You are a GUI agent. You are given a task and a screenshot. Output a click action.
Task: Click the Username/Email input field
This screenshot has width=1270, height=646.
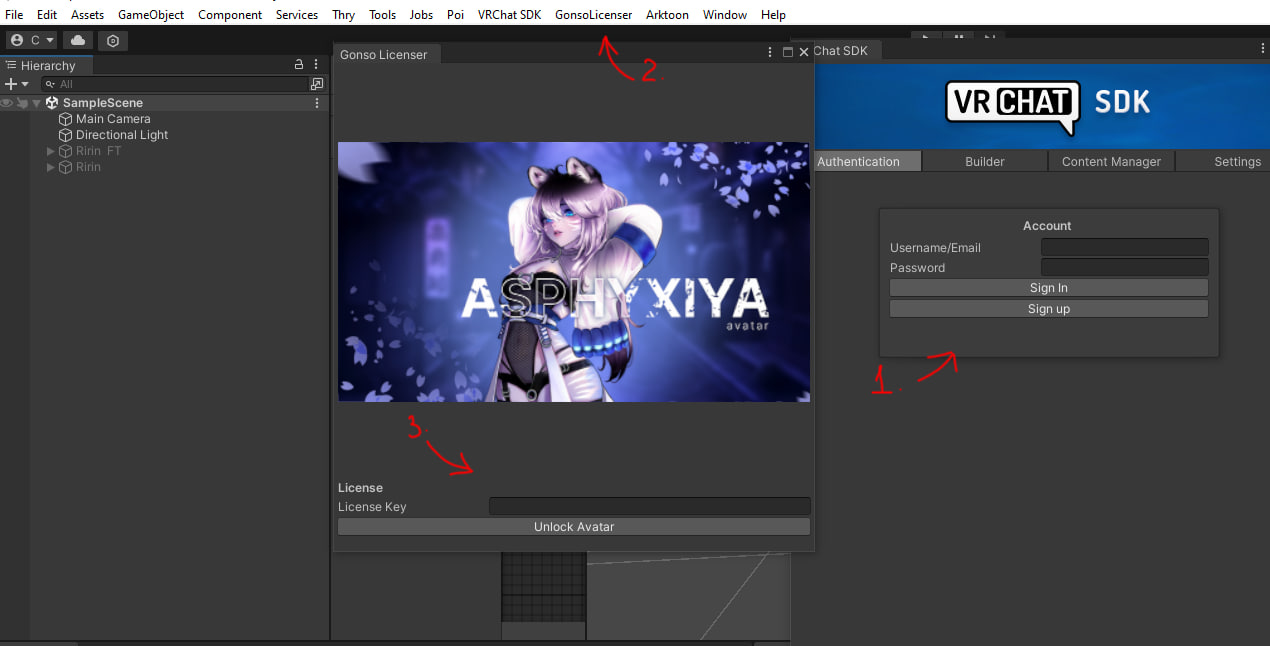point(1125,247)
